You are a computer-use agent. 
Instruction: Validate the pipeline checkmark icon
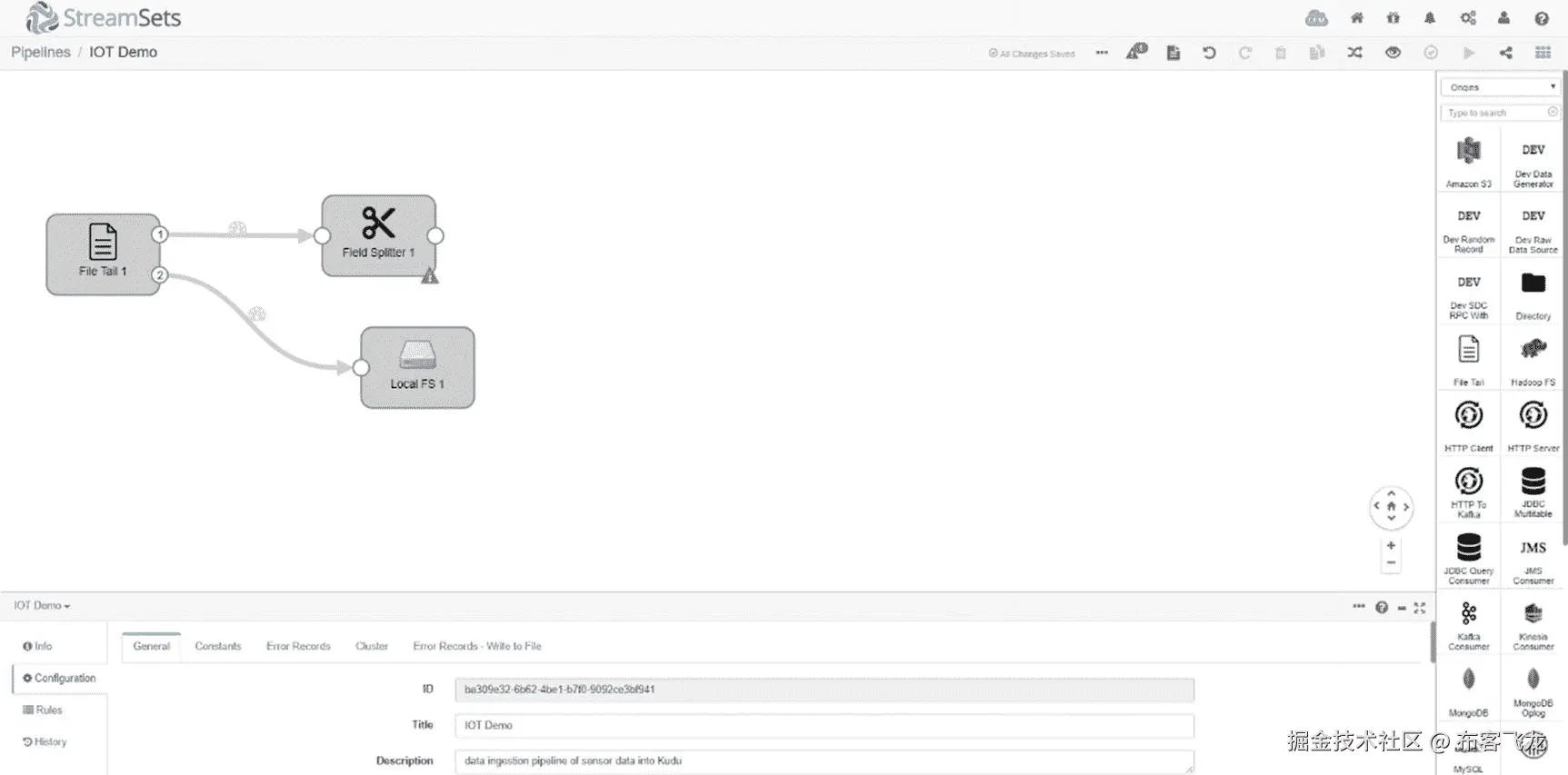pyautogui.click(x=1431, y=53)
